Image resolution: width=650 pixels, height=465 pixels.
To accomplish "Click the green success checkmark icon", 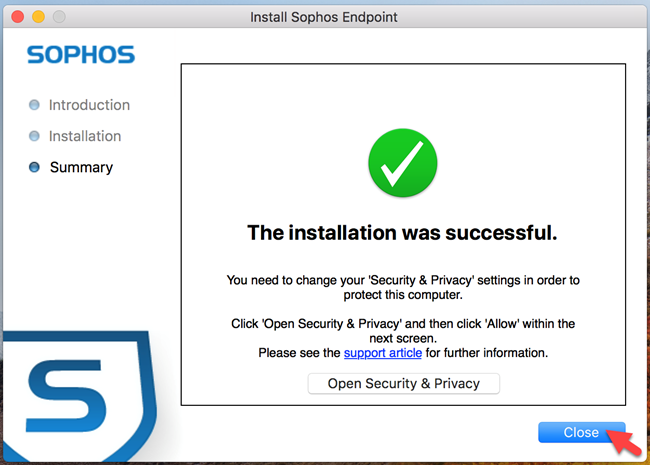I will 402,165.
